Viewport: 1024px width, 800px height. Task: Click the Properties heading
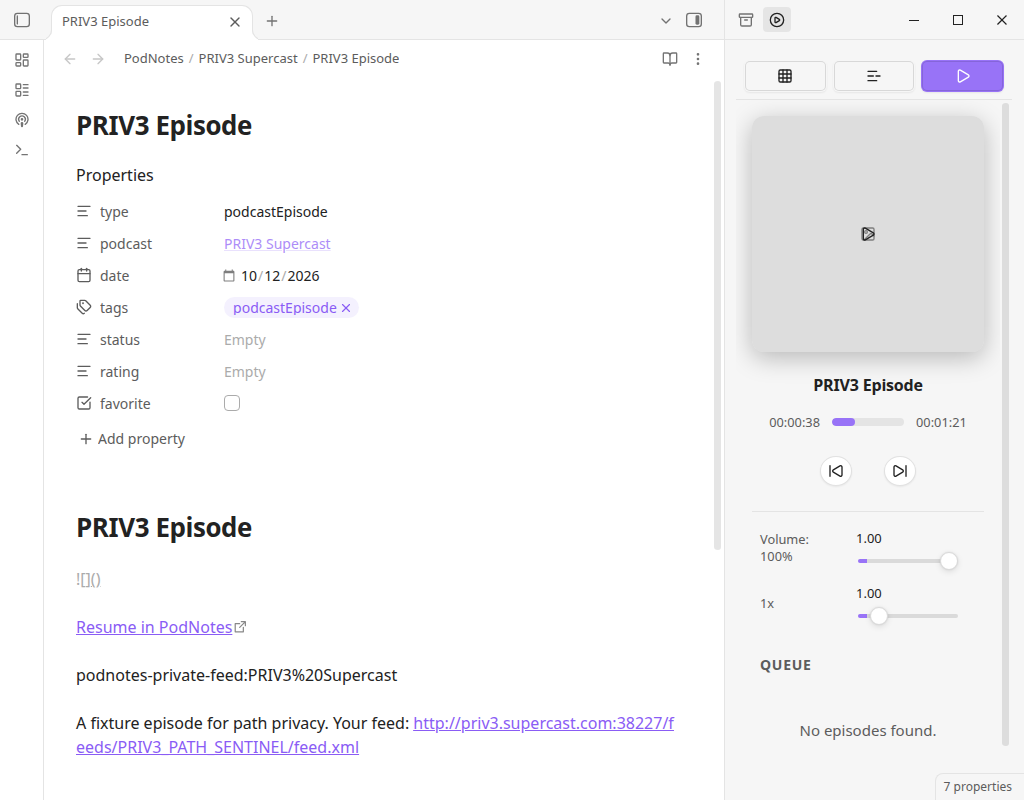point(115,175)
